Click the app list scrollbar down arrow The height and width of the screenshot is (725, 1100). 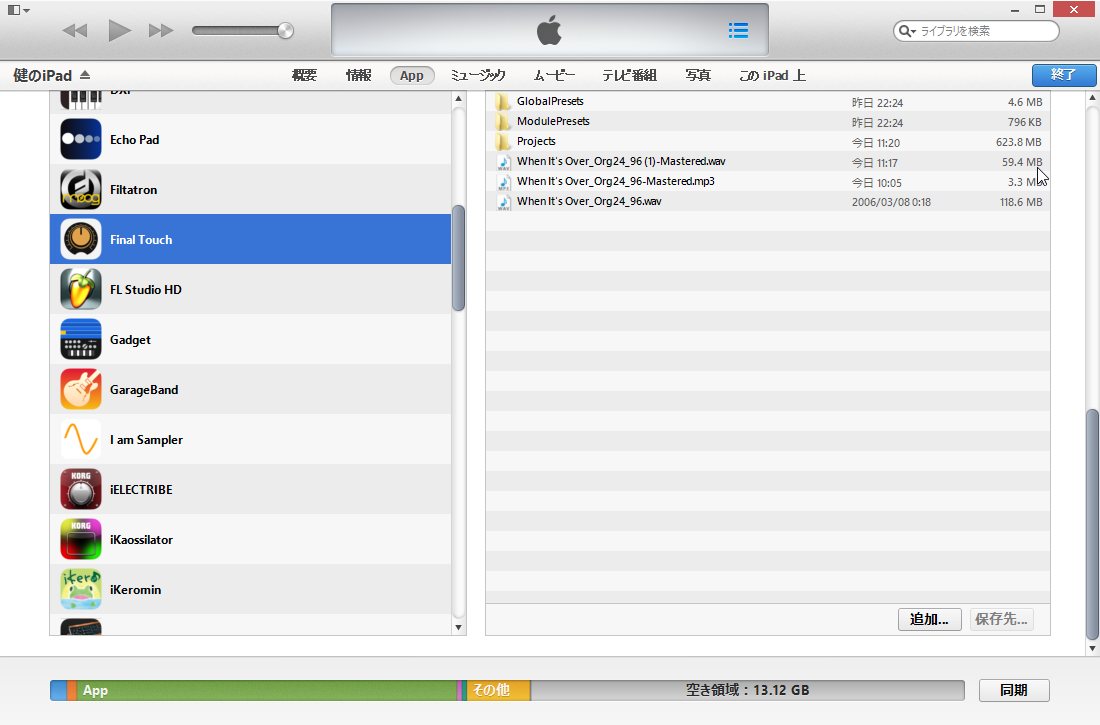(x=459, y=627)
